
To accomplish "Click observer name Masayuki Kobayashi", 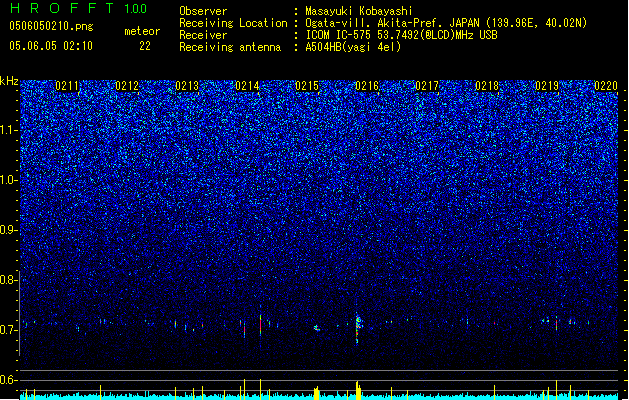I will pos(359,11).
